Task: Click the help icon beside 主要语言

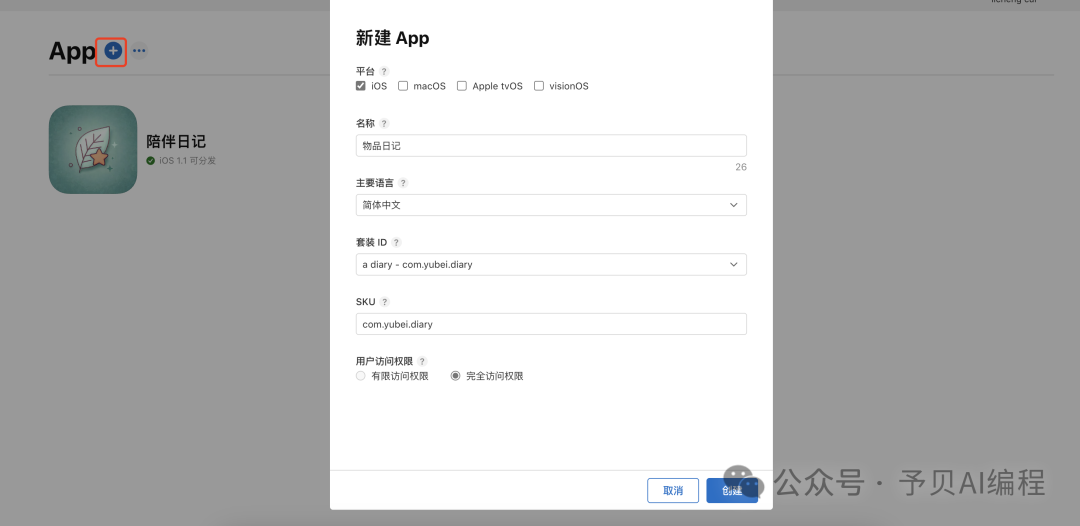Action: click(403, 183)
